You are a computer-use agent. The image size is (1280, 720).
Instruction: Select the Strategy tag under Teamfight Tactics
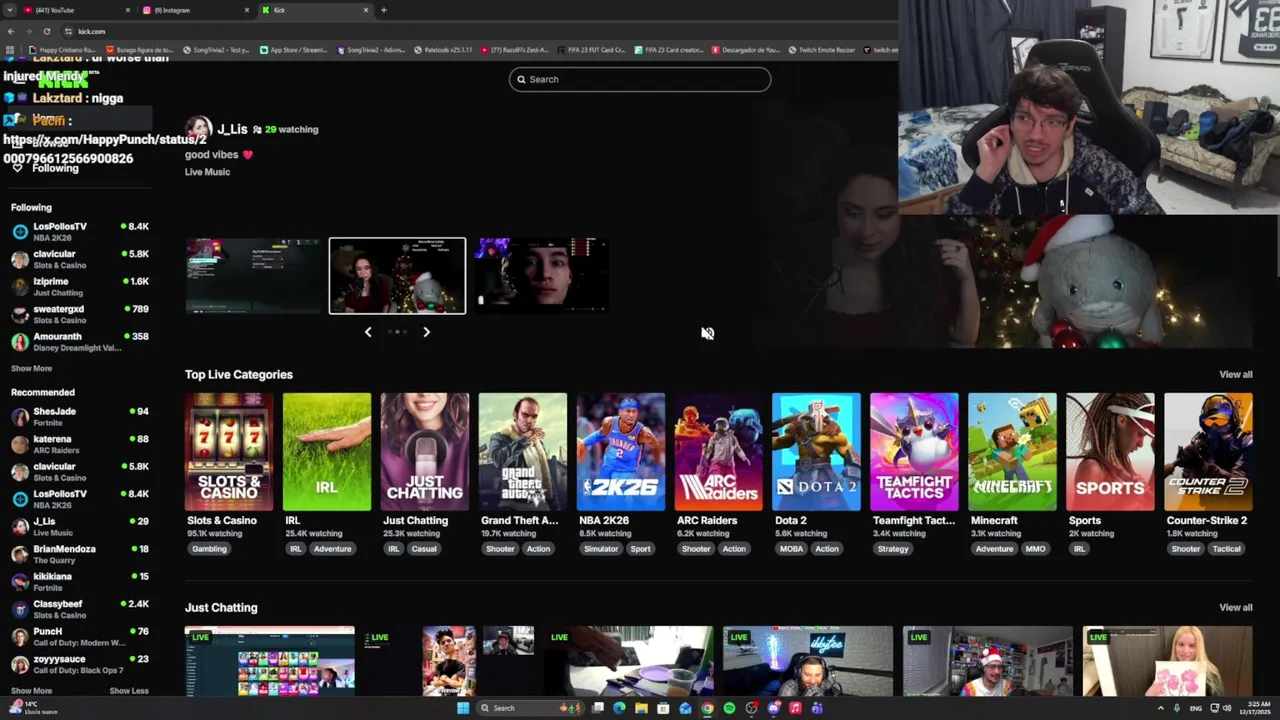click(893, 549)
